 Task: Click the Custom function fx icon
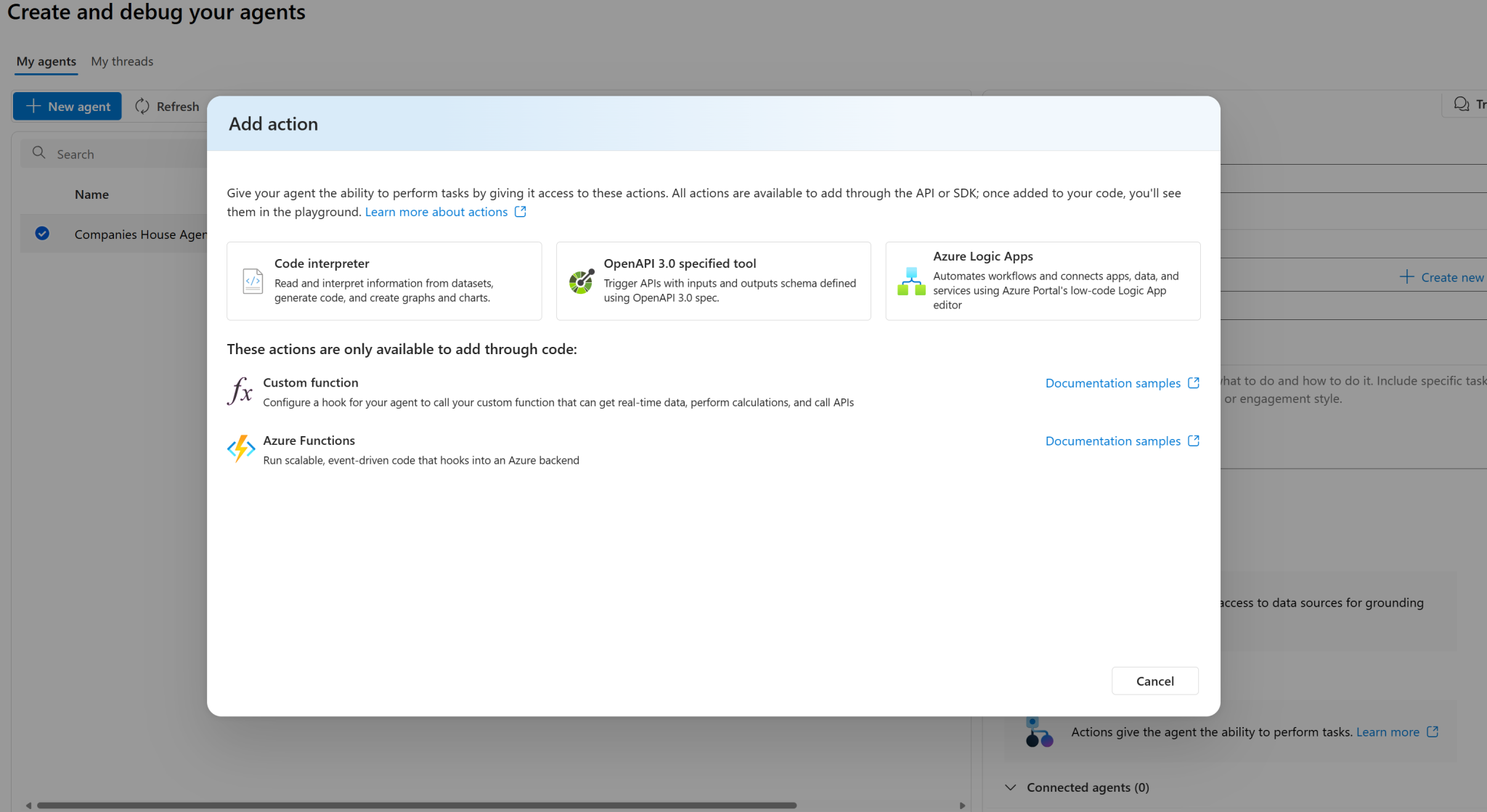(240, 391)
